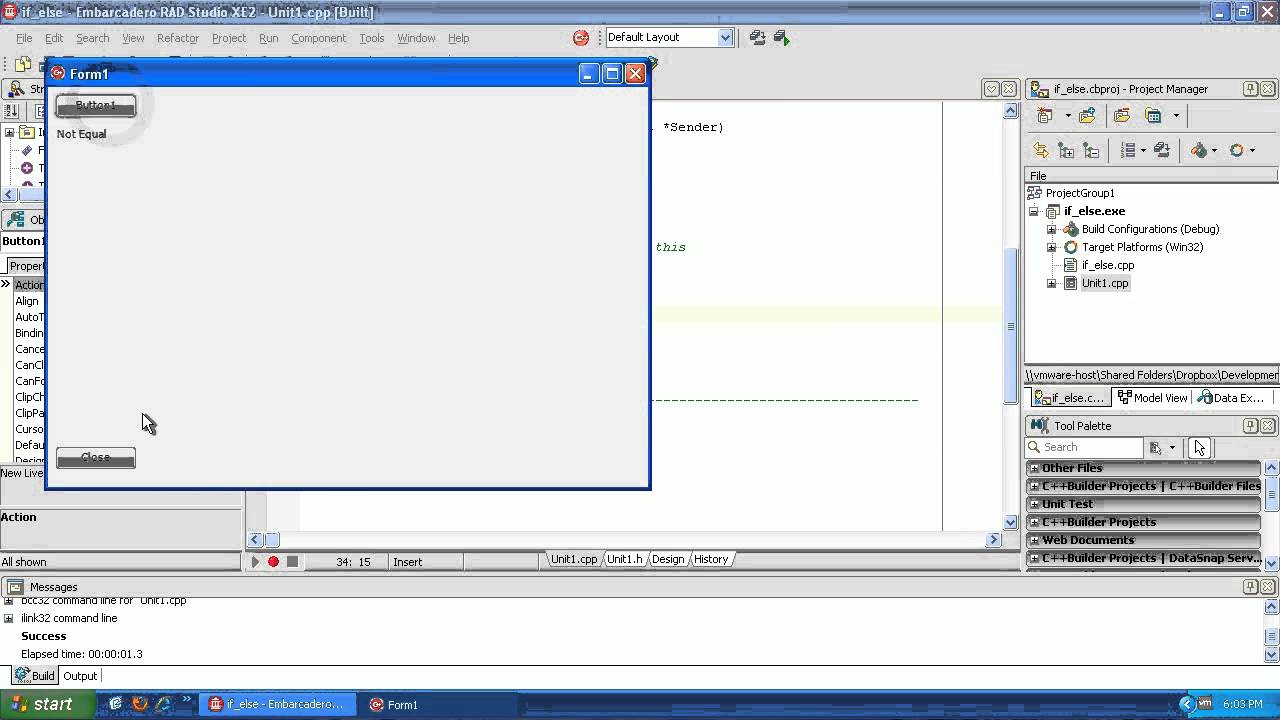
Task: Click the set debug desktop icon
Action: point(781,38)
